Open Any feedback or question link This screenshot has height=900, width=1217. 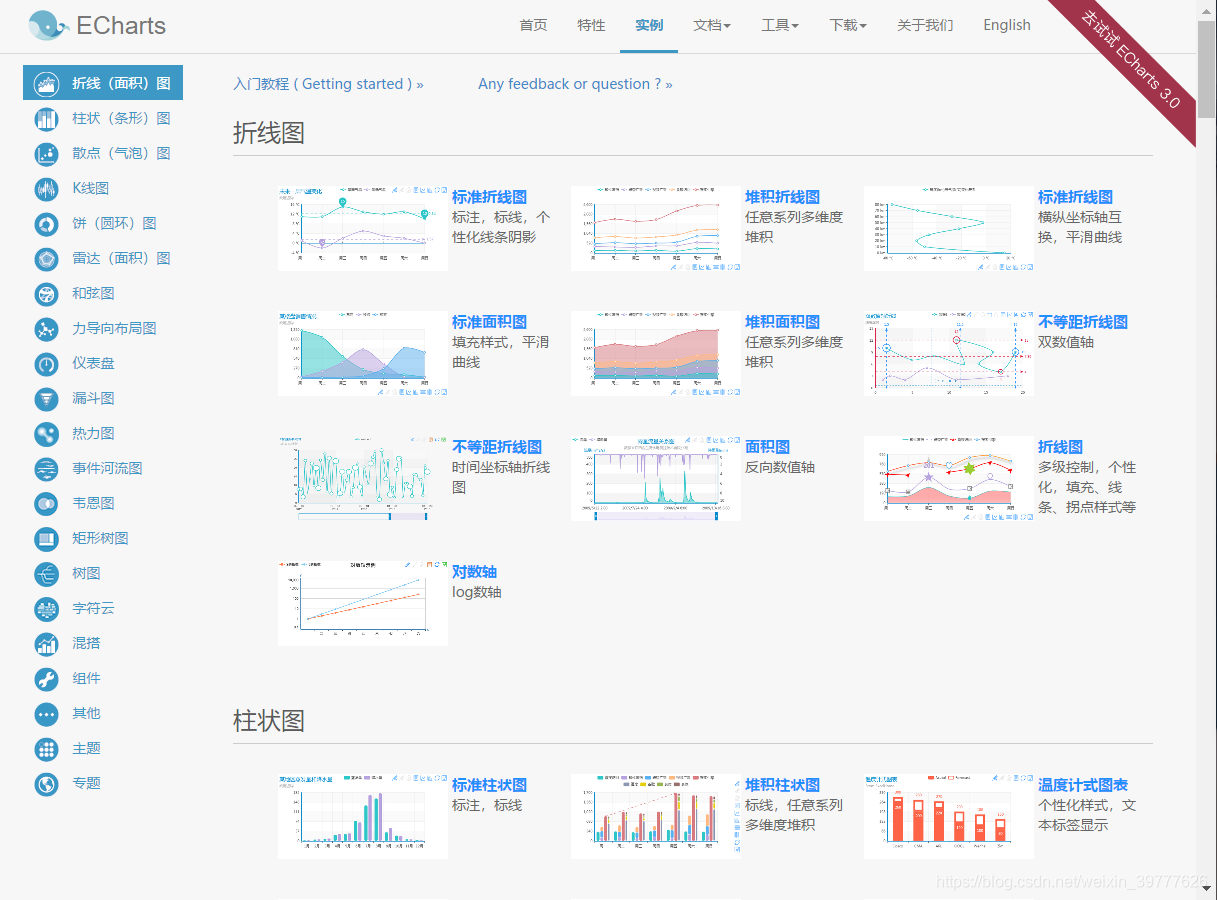[575, 84]
